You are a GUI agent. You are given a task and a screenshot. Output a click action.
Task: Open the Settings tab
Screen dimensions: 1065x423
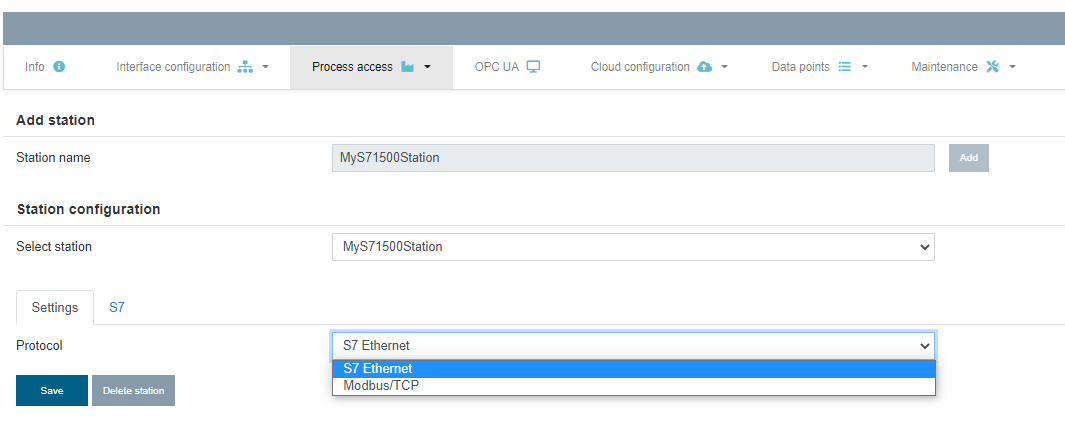coord(55,308)
